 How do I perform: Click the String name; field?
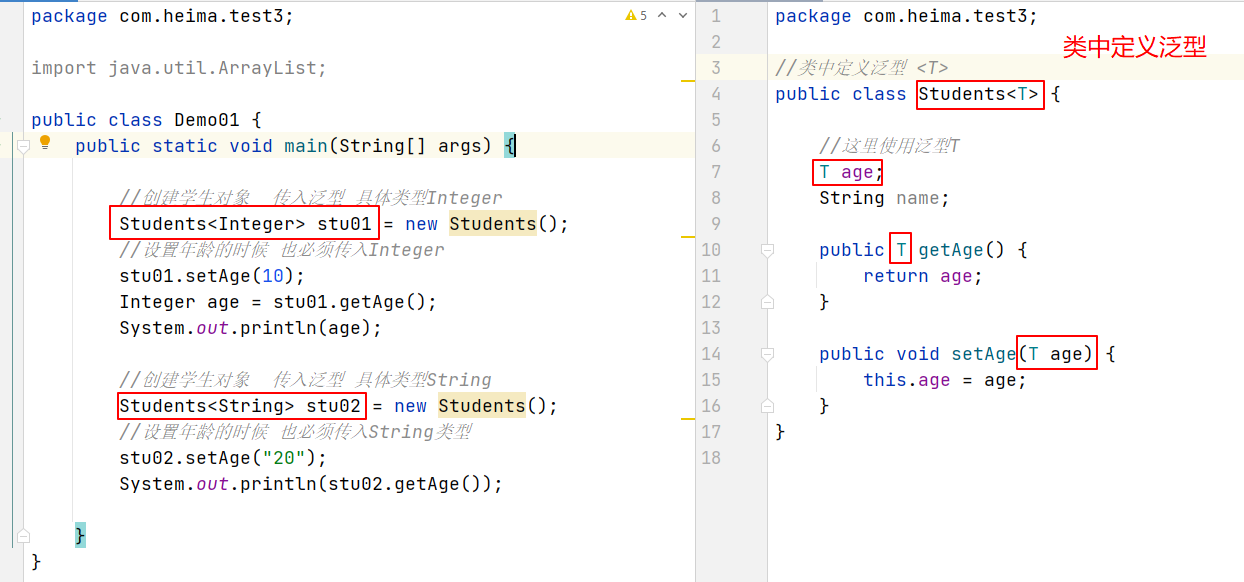884,198
